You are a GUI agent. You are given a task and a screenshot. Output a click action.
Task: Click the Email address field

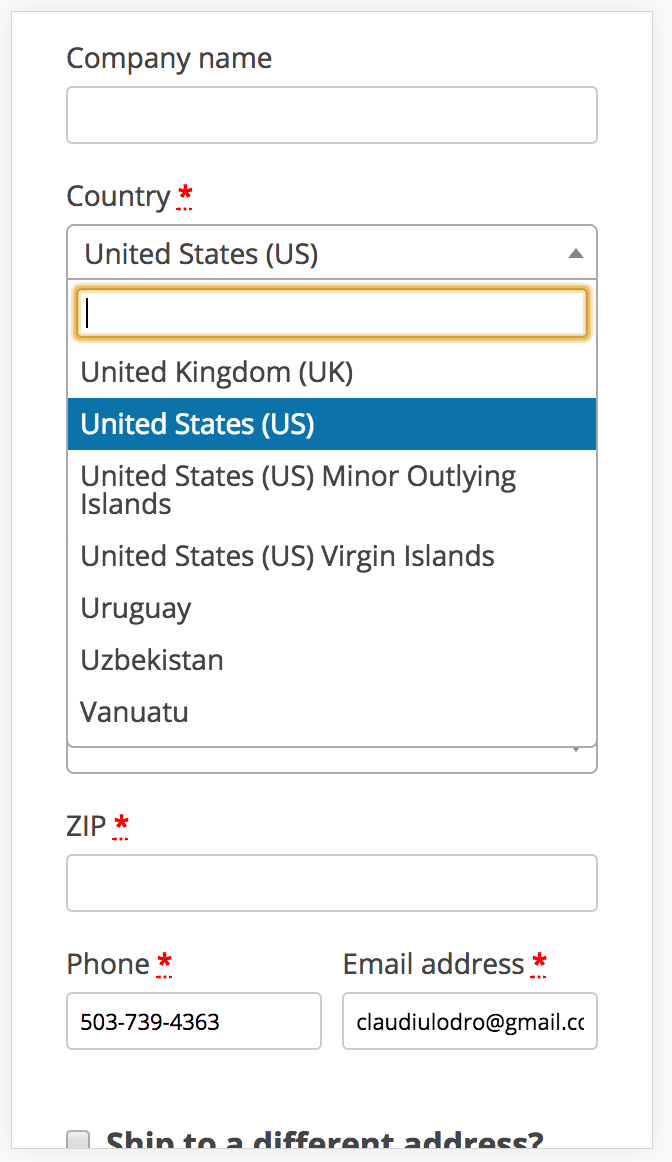469,1020
